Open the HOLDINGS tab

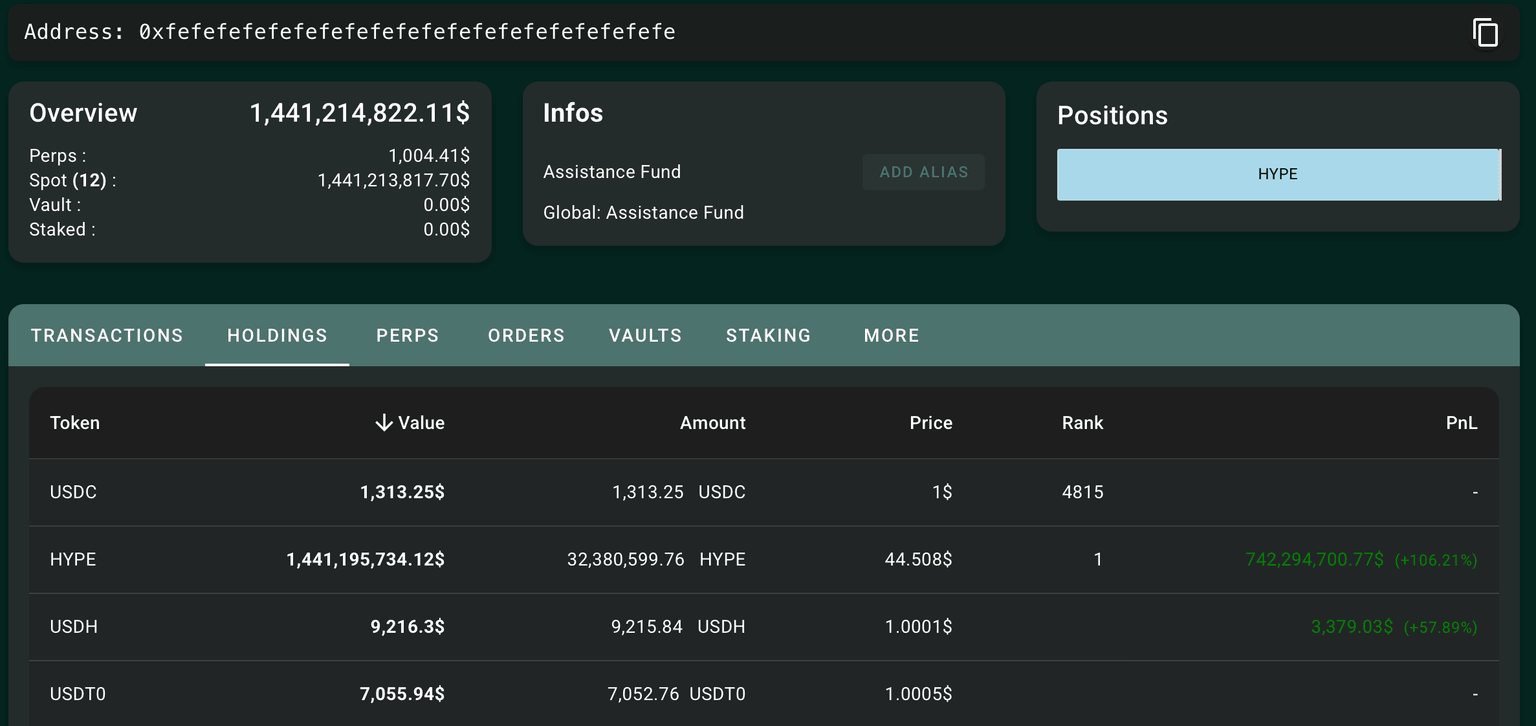(277, 336)
